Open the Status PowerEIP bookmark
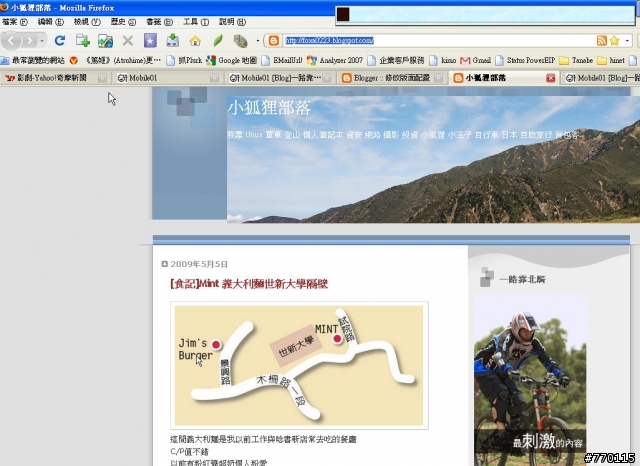This screenshot has height=466, width=640. tap(525, 60)
